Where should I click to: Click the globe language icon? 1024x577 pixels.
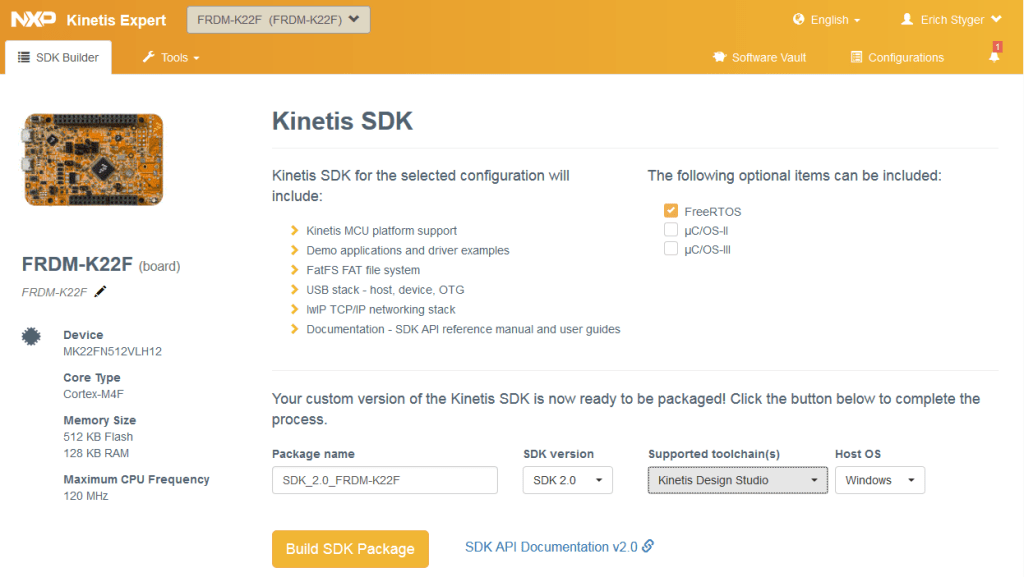click(799, 20)
